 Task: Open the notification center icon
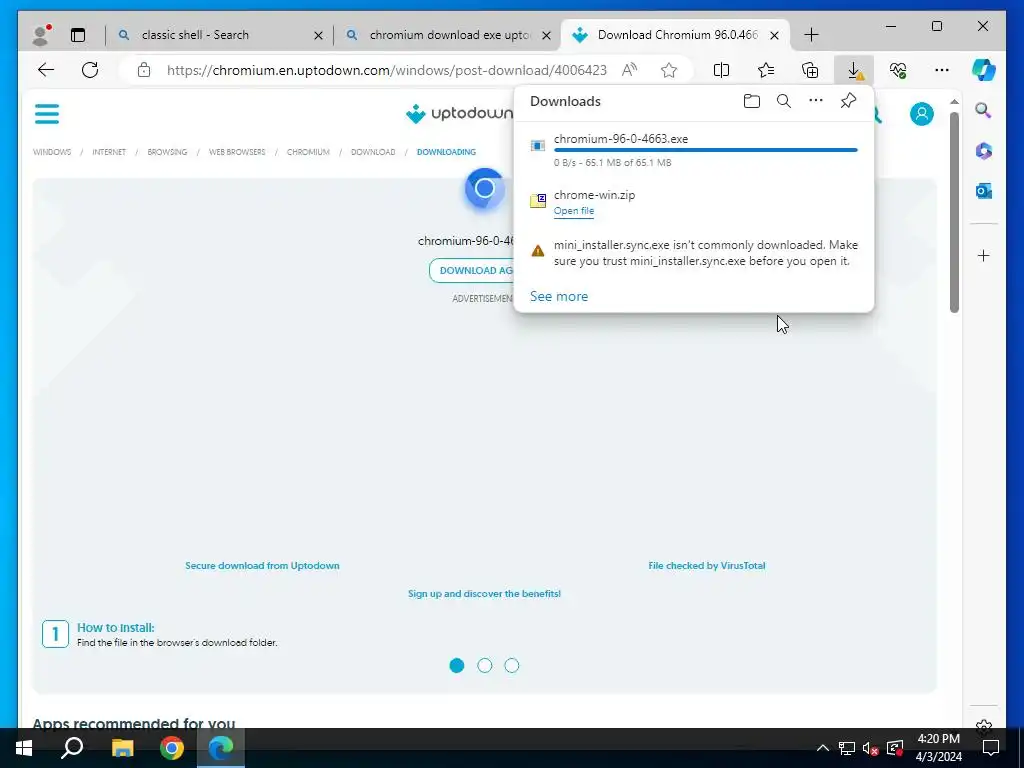pos(991,748)
